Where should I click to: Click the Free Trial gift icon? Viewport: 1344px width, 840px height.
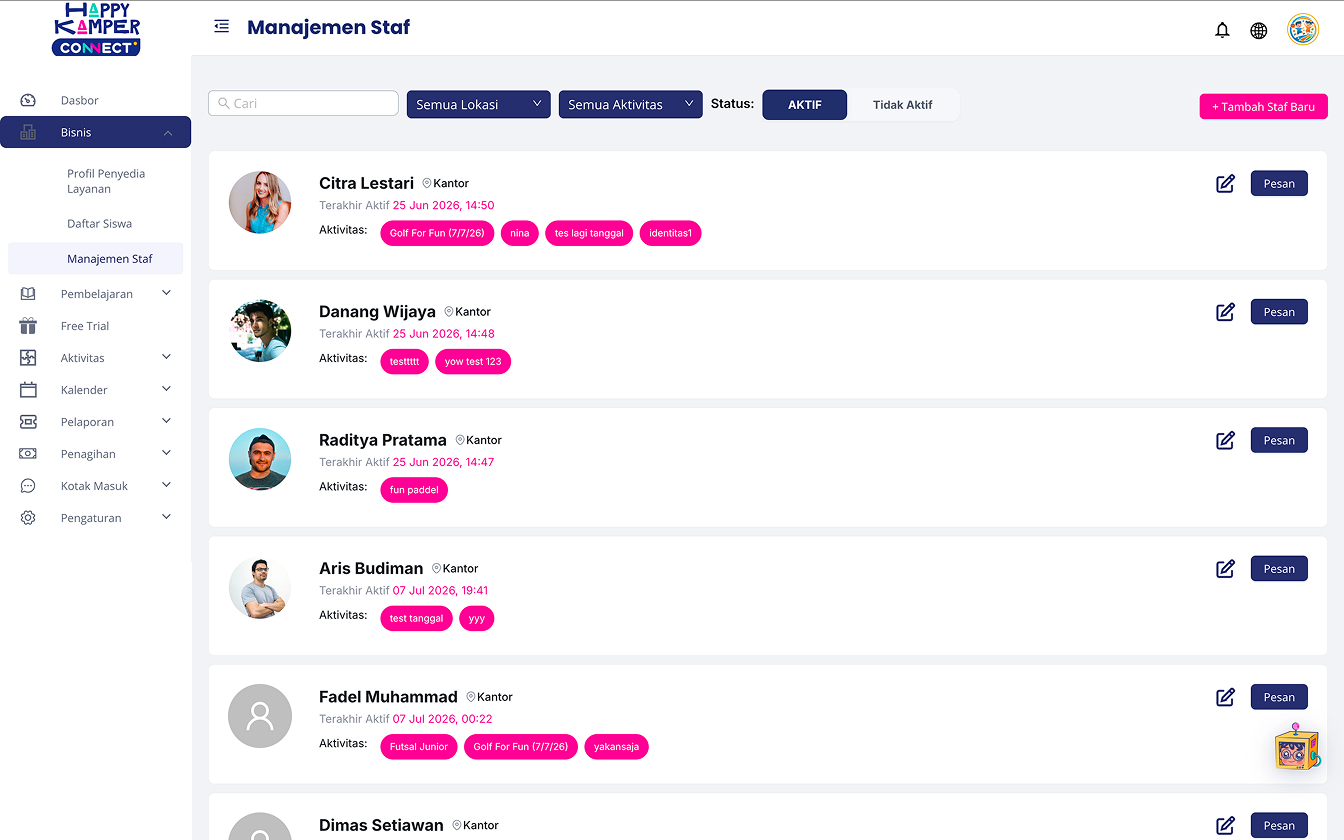(x=28, y=326)
